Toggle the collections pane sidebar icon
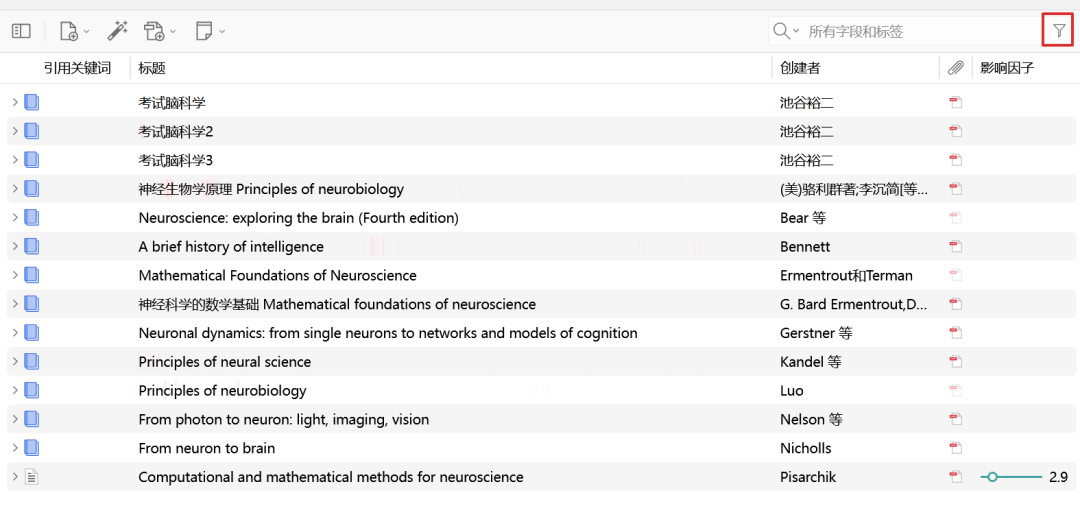The width and height of the screenshot is (1080, 517). (21, 31)
